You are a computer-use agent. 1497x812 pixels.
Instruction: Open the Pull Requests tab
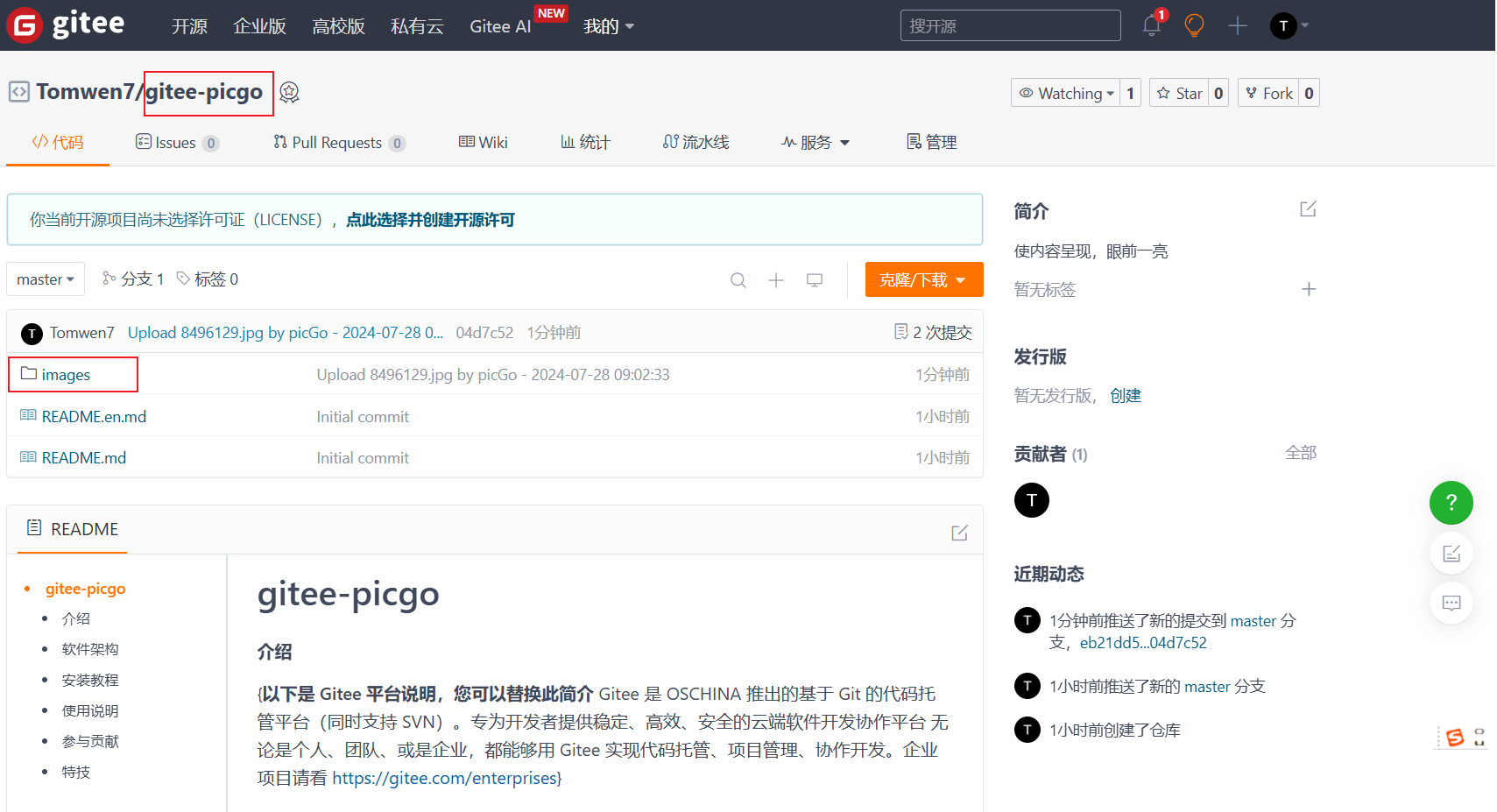point(339,143)
